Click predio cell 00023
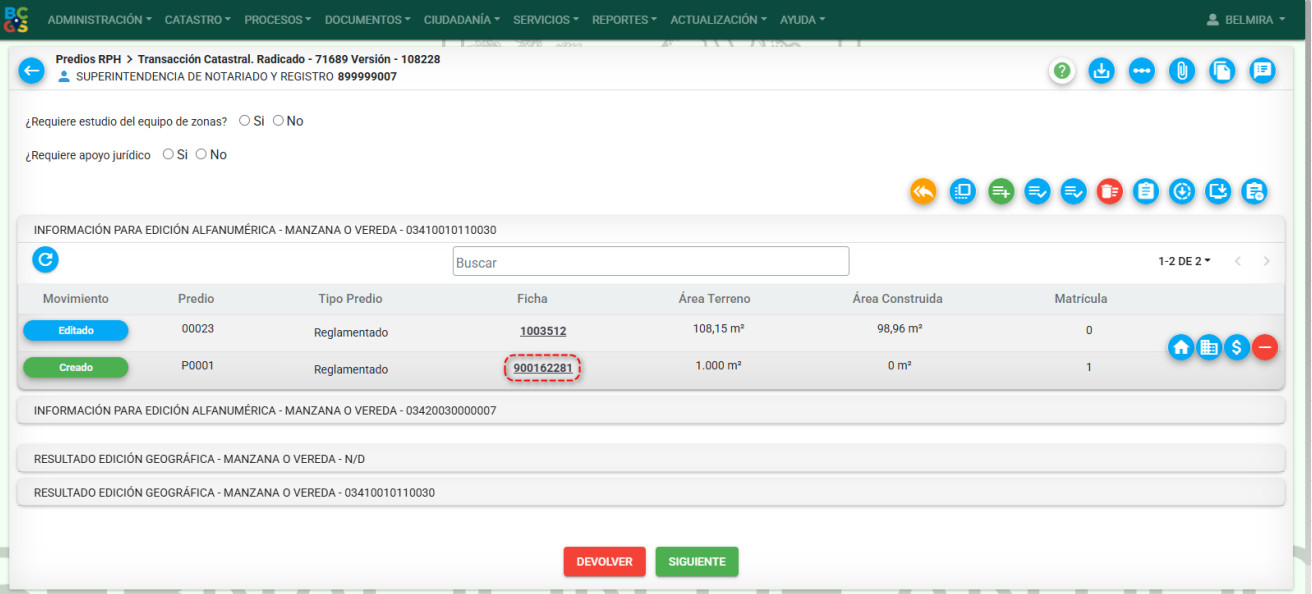Image resolution: width=1312 pixels, height=594 pixels. pyautogui.click(x=198, y=328)
